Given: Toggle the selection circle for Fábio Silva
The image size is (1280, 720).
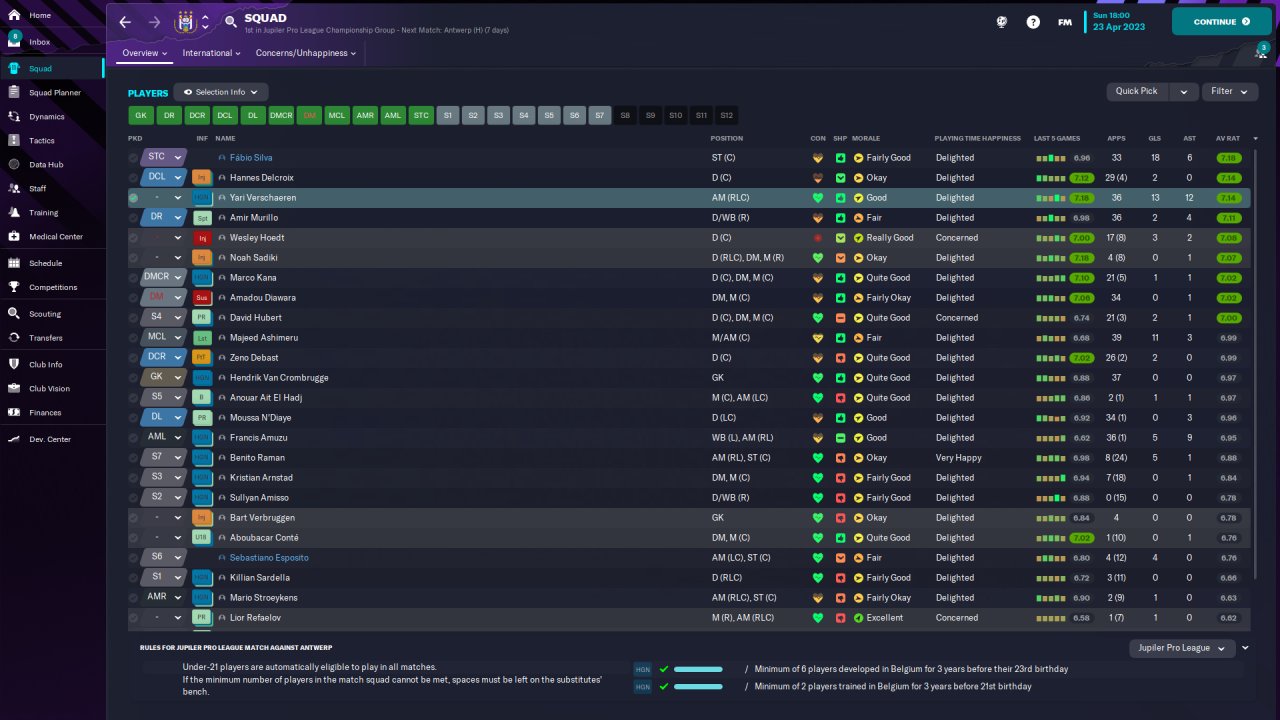Looking at the screenshot, I should pyautogui.click(x=134, y=158).
